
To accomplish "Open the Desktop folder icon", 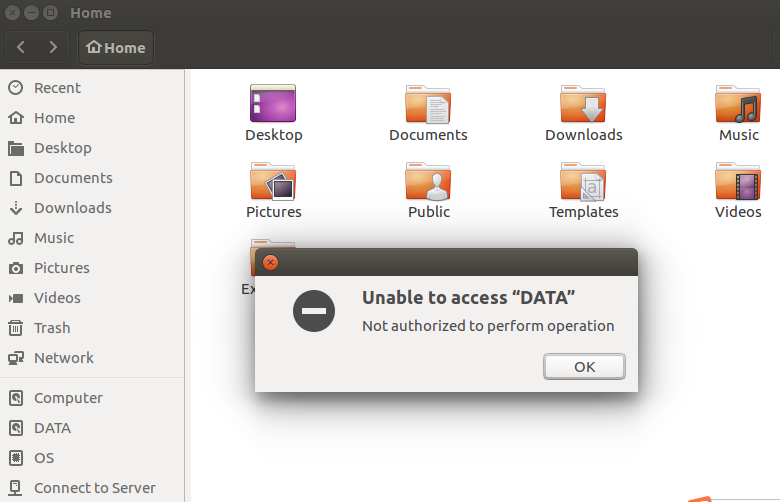I will (273, 104).
